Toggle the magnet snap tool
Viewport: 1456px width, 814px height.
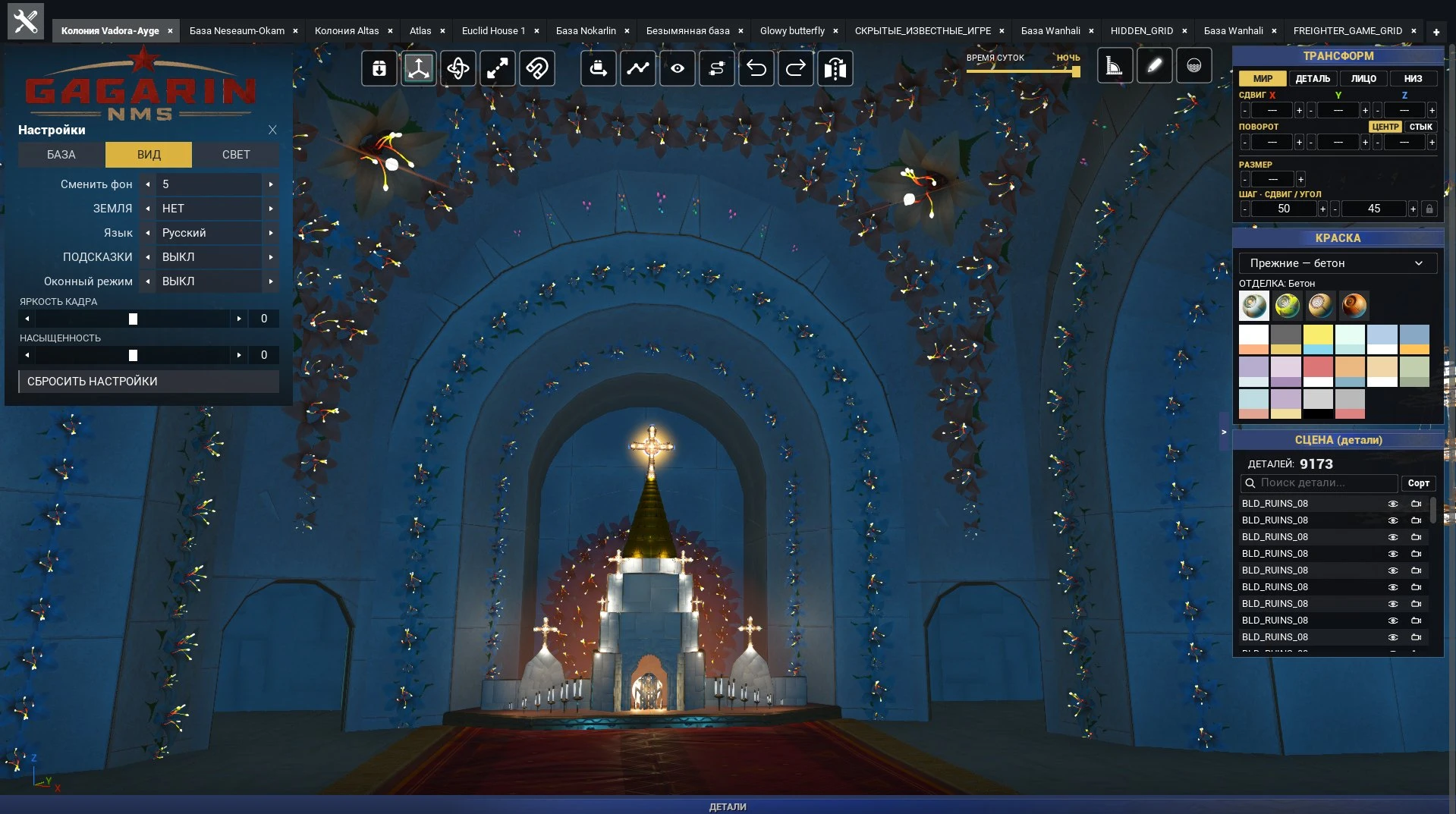536,68
